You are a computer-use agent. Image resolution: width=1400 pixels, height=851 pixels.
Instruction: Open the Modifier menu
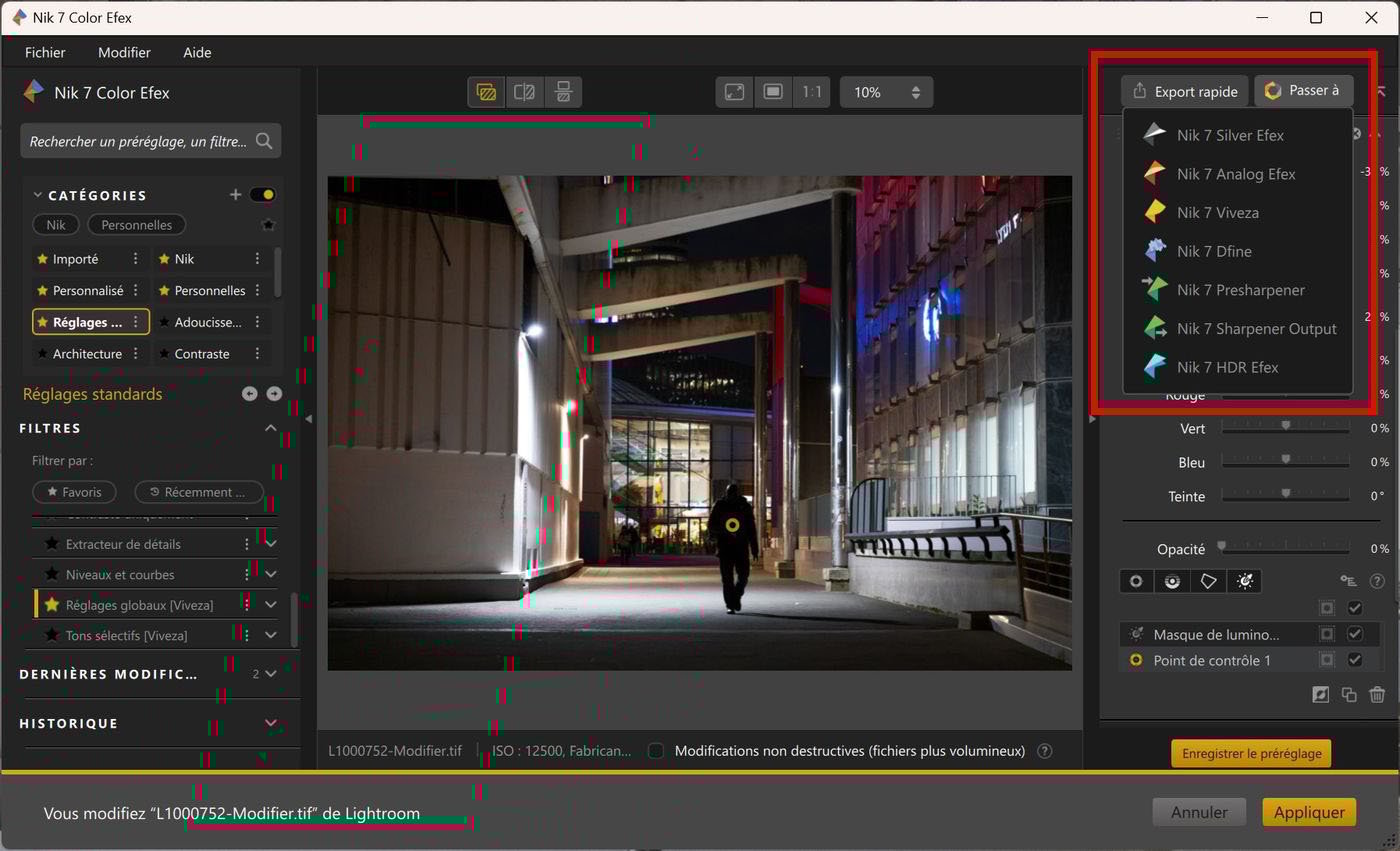[x=124, y=52]
